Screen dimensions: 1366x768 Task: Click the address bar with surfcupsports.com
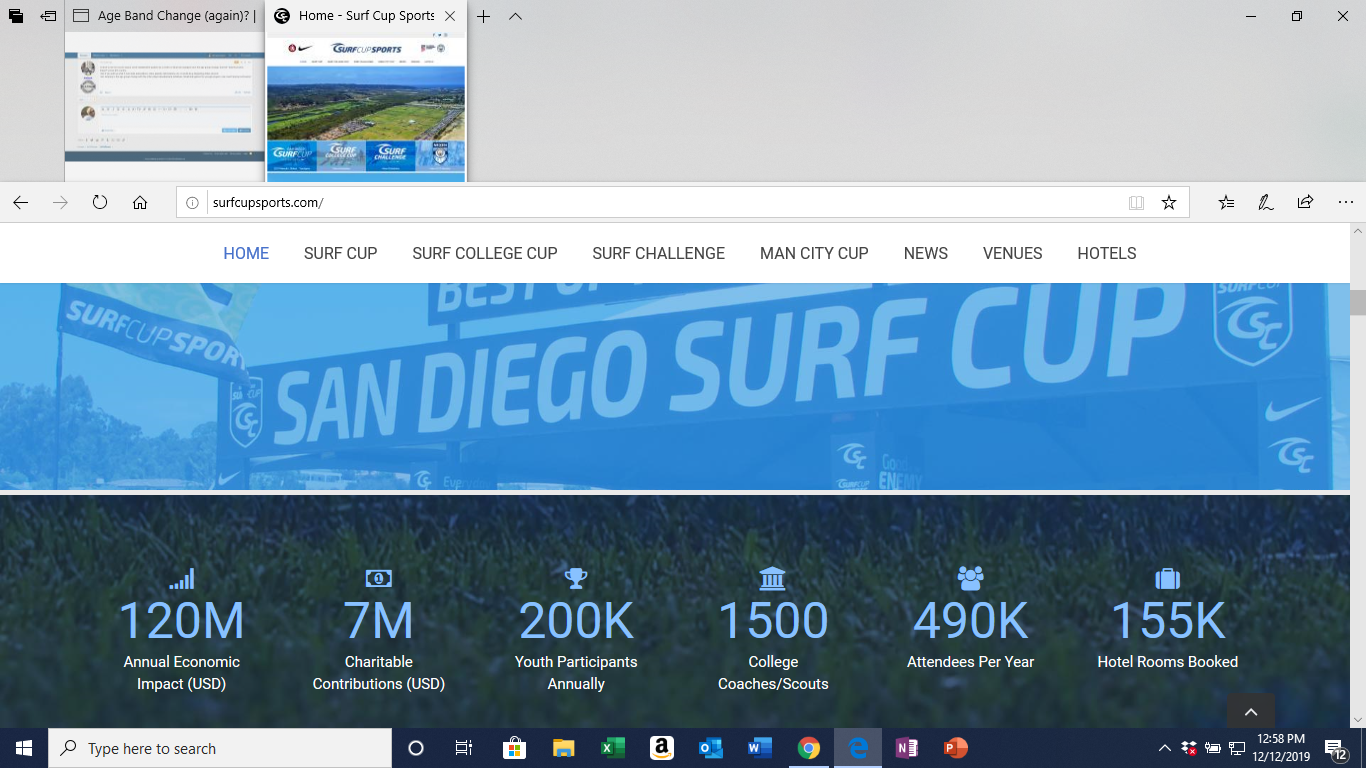660,202
